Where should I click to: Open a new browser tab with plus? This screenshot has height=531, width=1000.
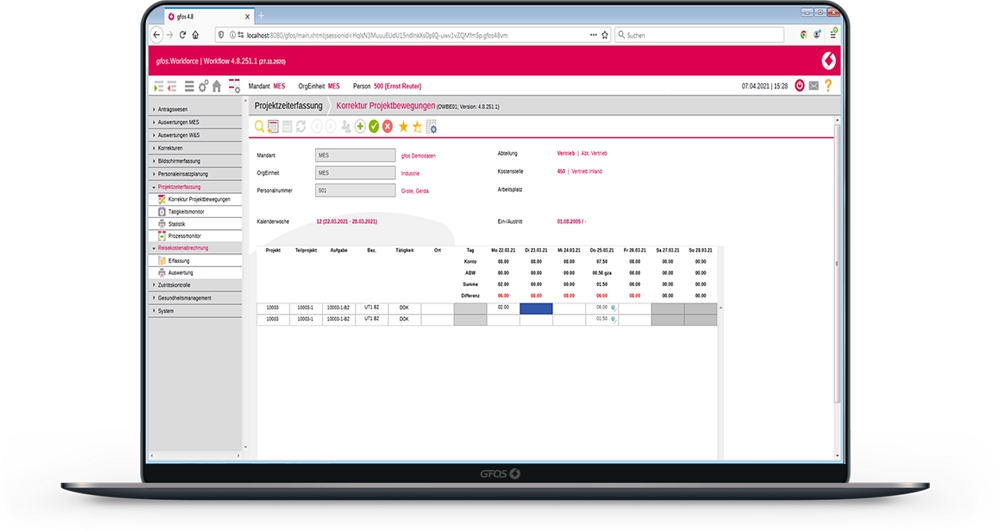[261, 16]
